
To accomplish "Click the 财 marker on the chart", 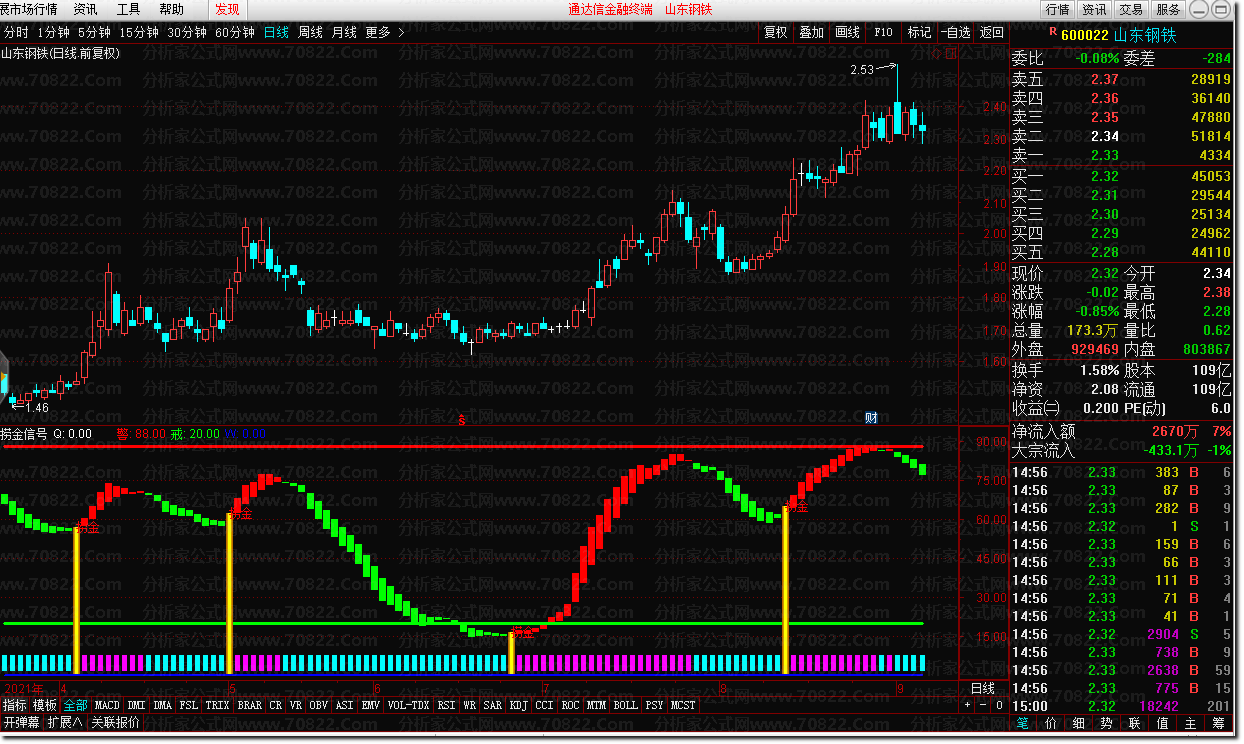I will point(870,418).
